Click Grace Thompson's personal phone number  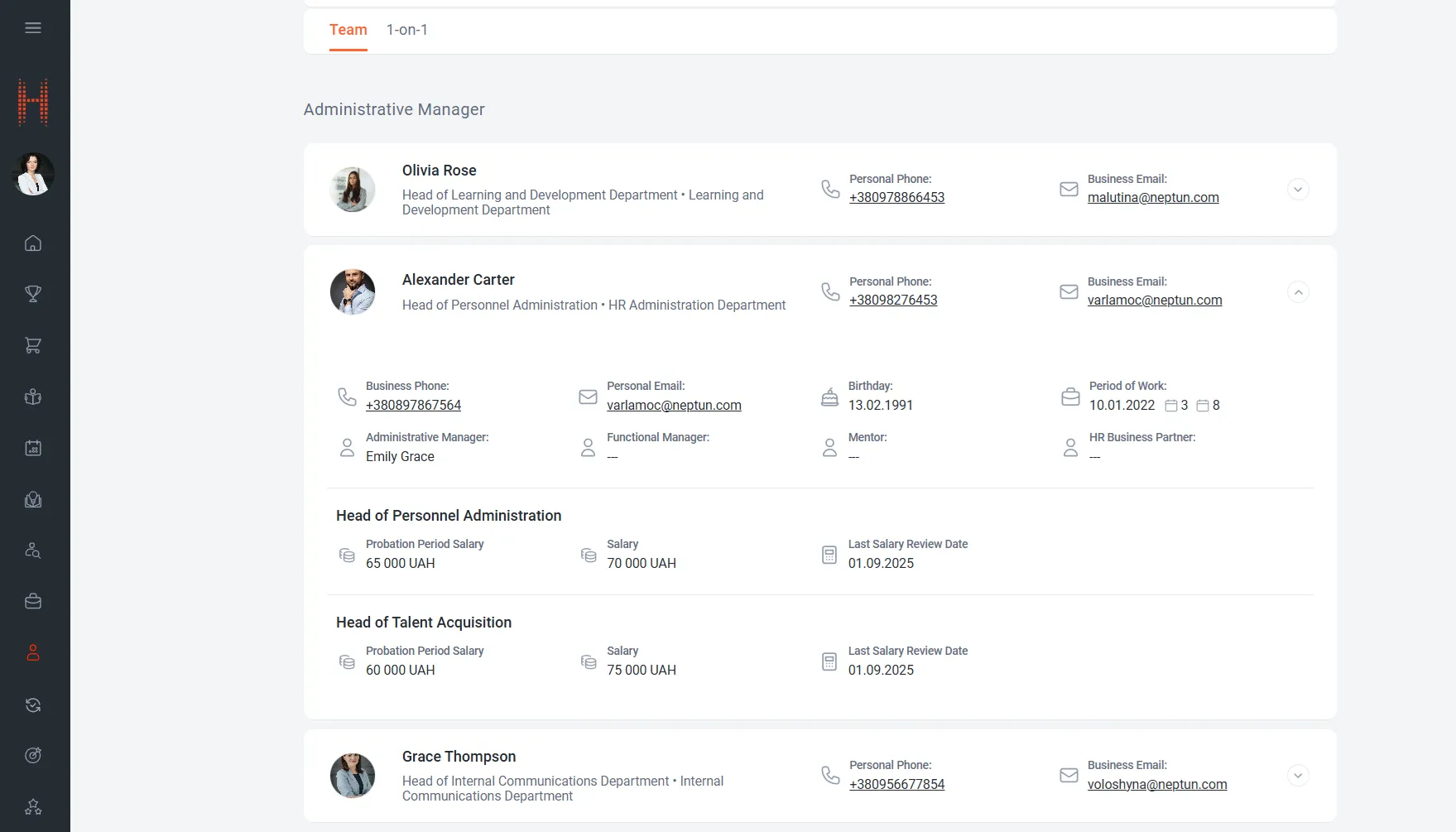click(896, 785)
